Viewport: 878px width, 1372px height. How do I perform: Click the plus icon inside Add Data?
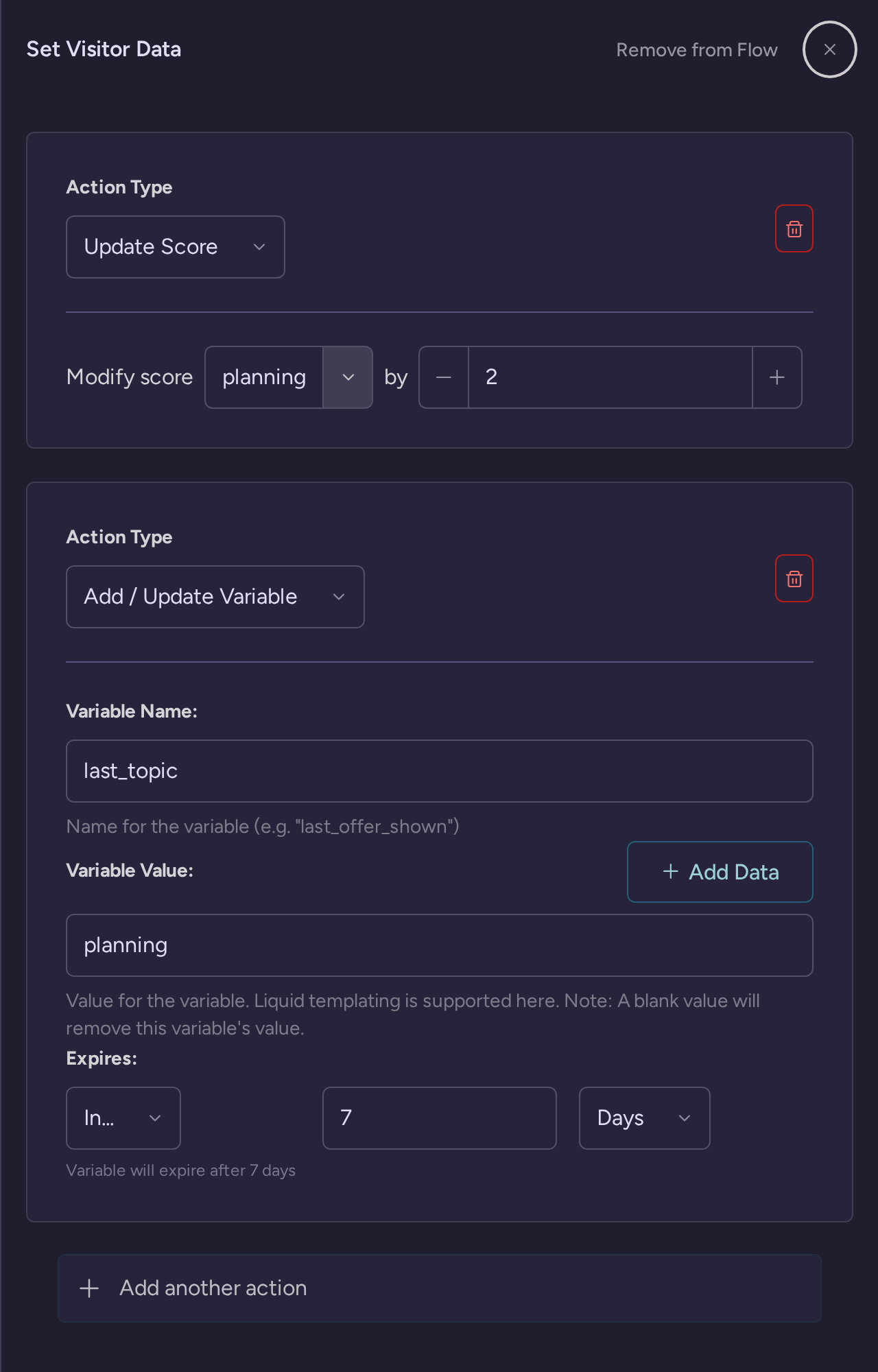(x=671, y=871)
